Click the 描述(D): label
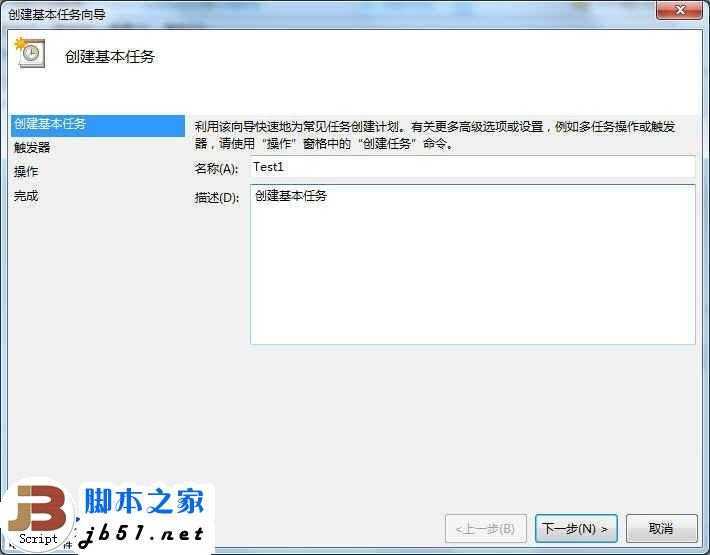Screen dimensions: 710x555 coord(216,197)
